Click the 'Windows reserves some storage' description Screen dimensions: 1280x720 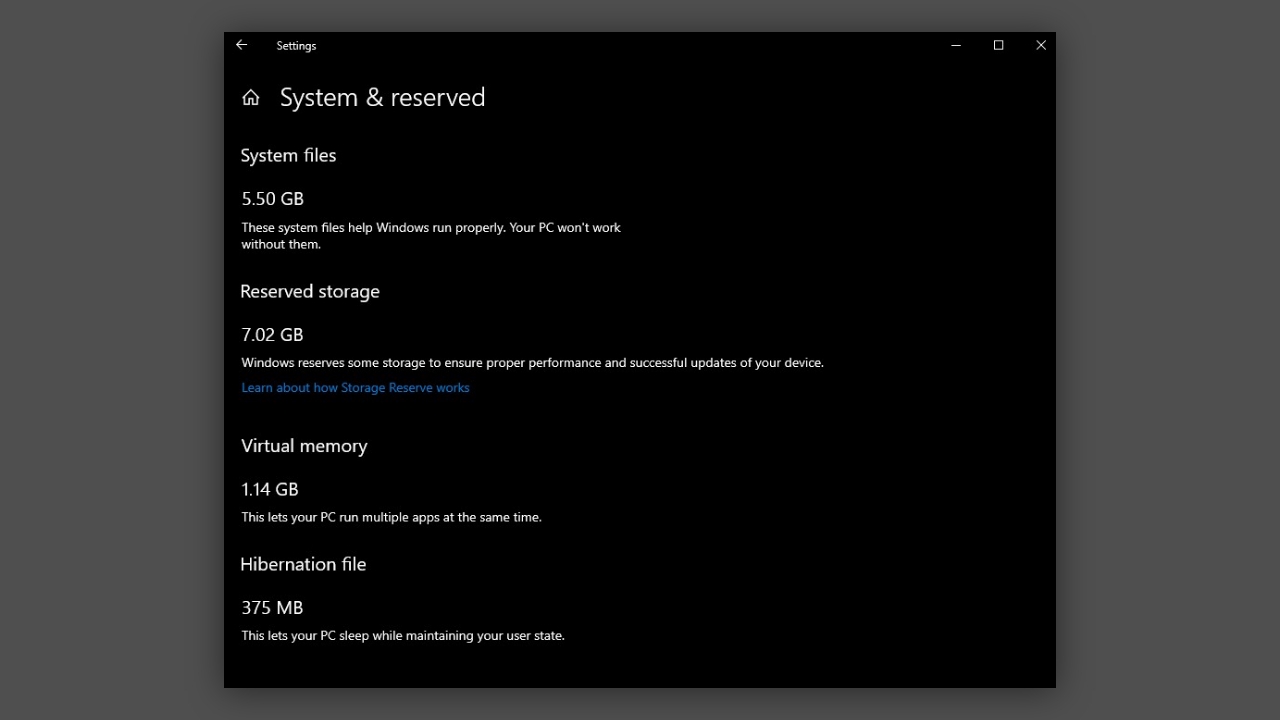532,363
